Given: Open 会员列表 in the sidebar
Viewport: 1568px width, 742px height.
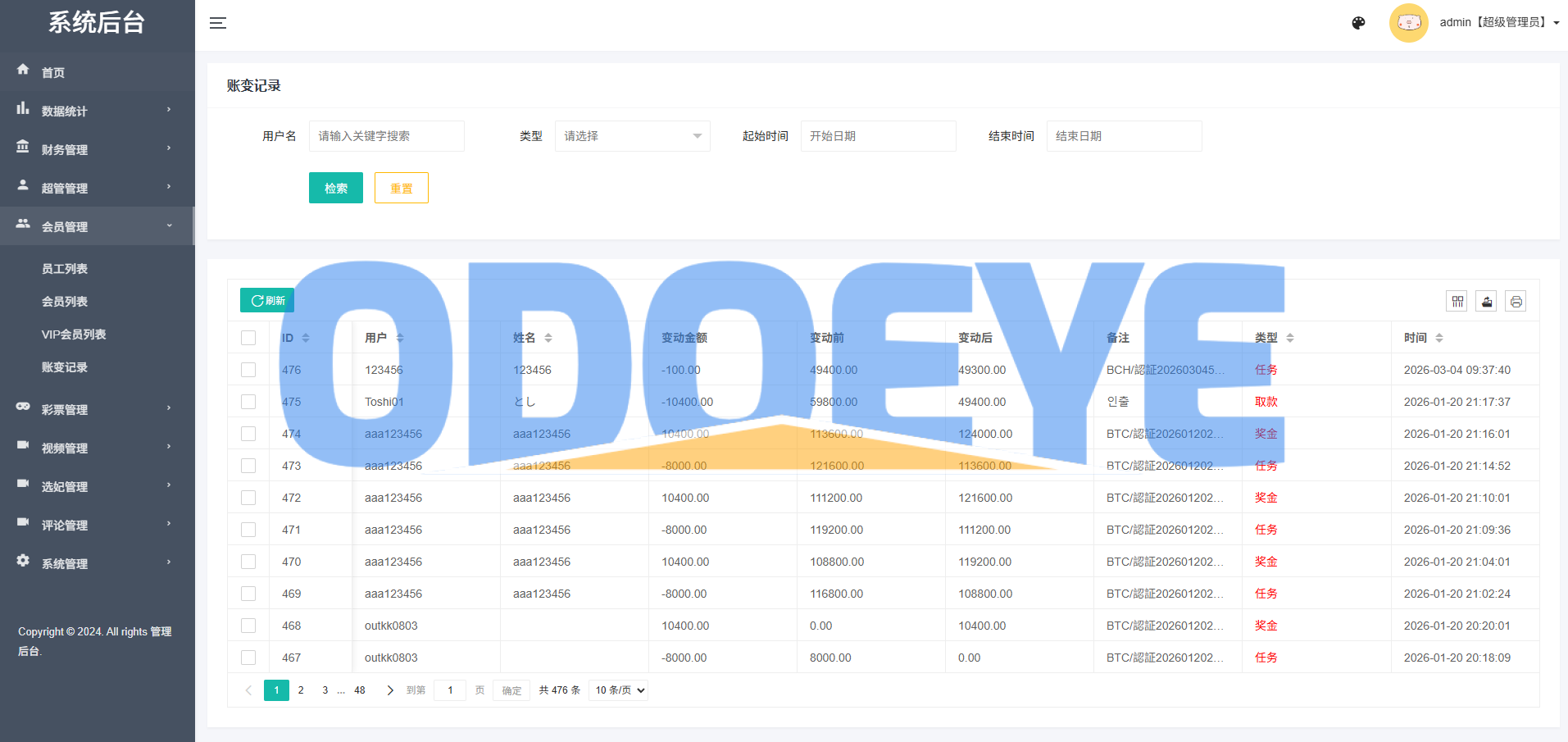Looking at the screenshot, I should (65, 302).
